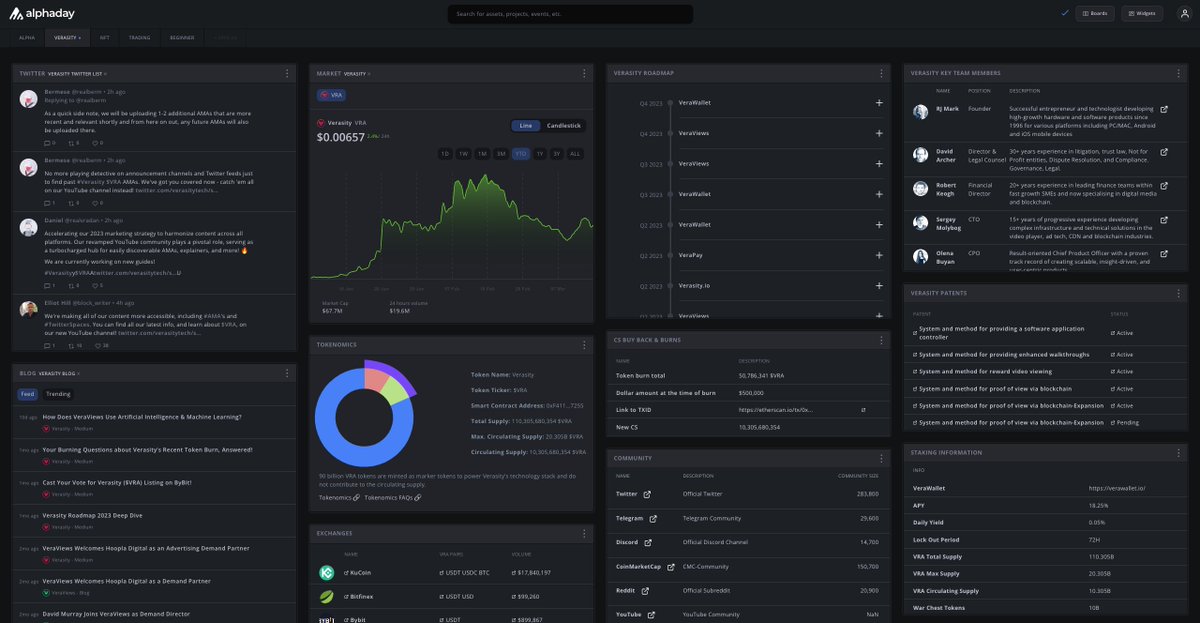This screenshot has width=1200, height=623.
Task: Select the 1W chart range
Action: pos(464,154)
